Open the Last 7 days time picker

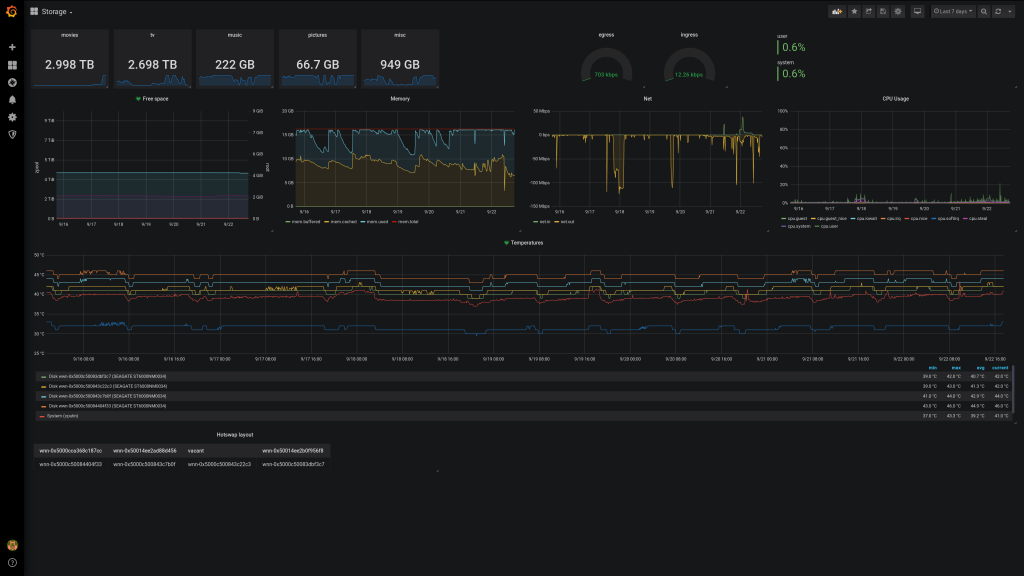point(953,11)
